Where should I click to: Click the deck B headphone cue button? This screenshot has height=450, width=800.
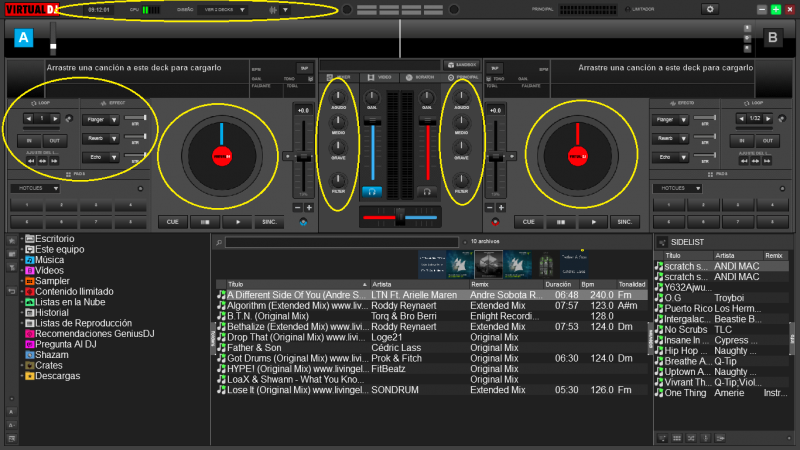(427, 192)
